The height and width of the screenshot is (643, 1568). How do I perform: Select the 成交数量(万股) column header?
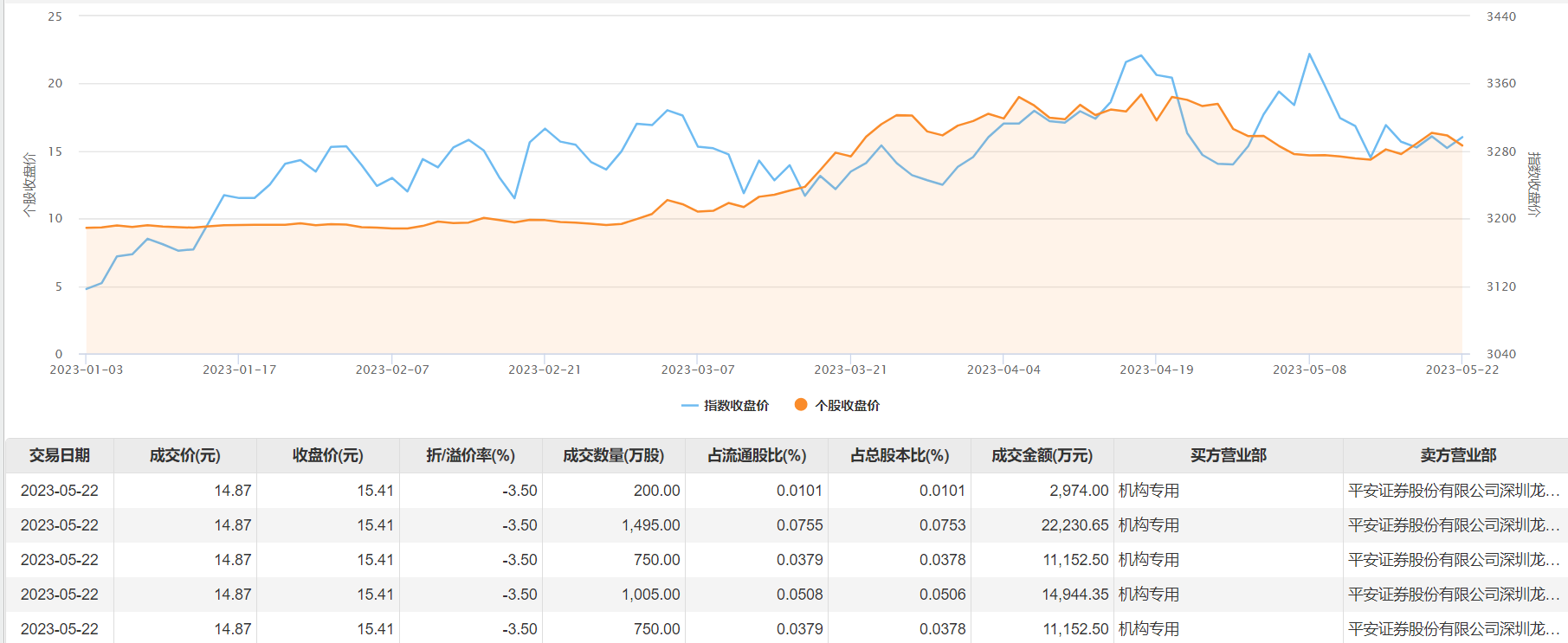(614, 455)
